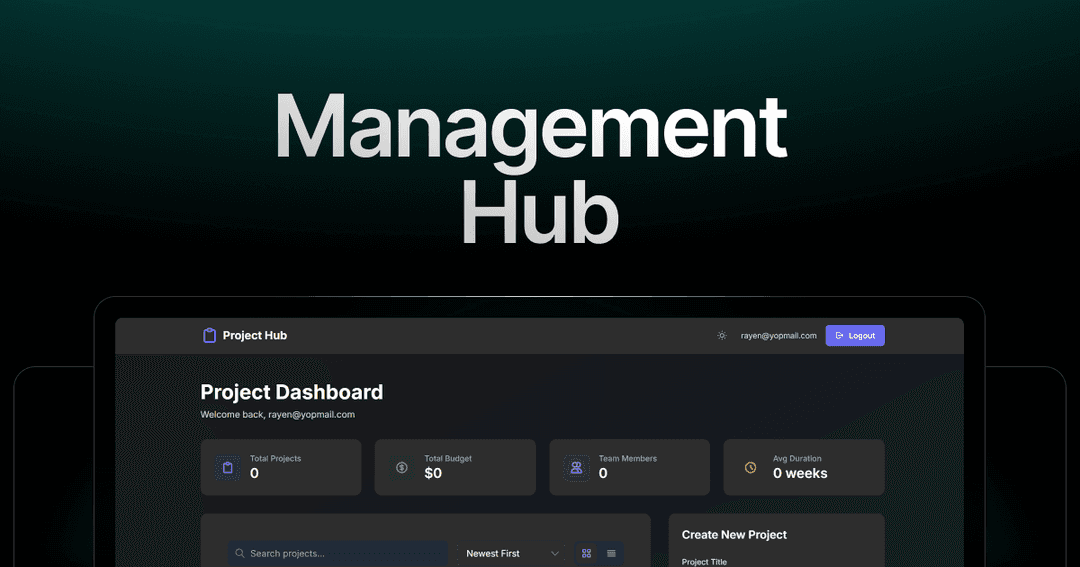The image size is (1080, 567).
Task: Click the Avg Duration 0 weeks value
Action: pos(800,474)
